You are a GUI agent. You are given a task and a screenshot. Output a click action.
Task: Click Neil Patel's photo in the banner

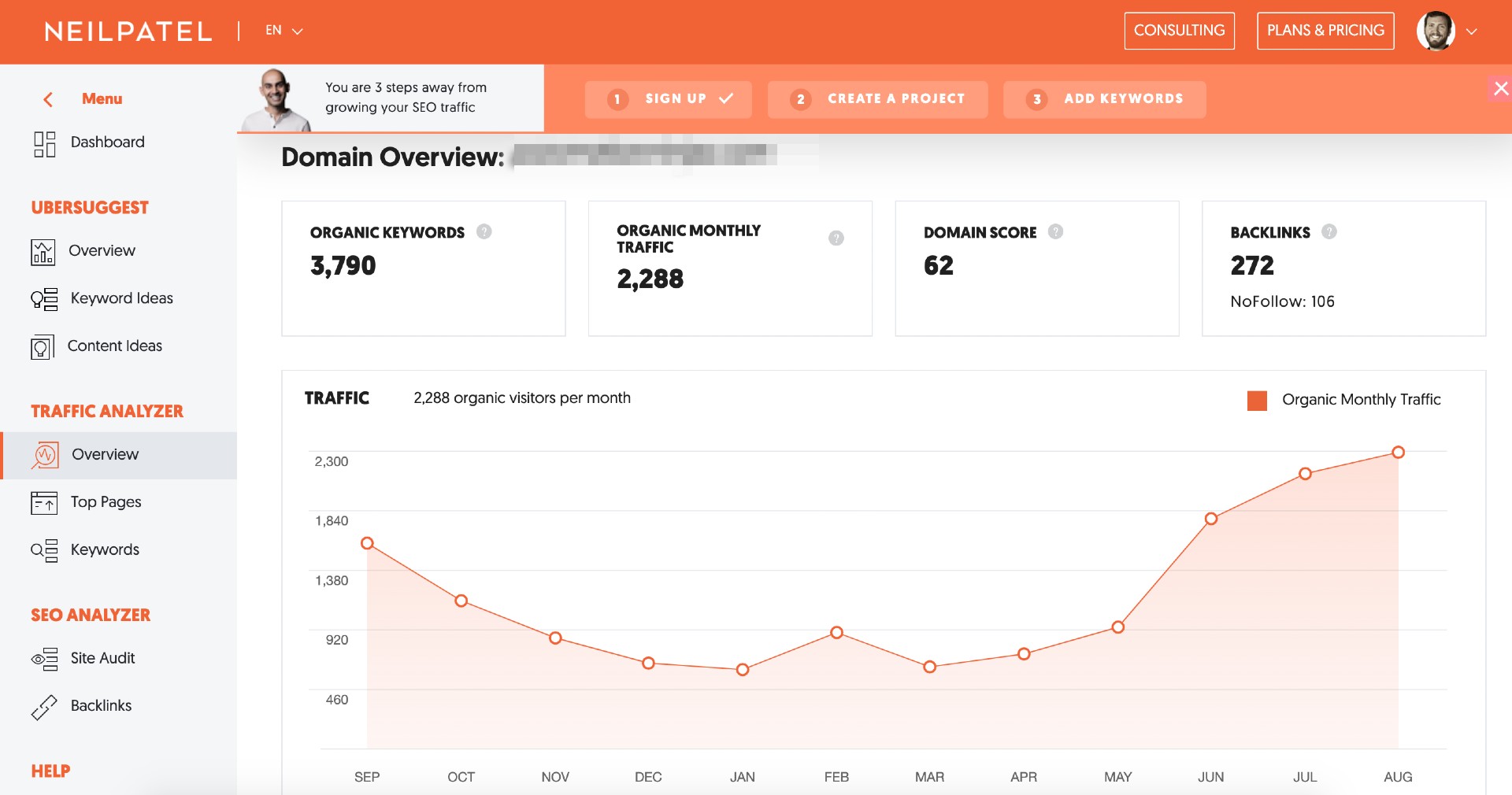pyautogui.click(x=277, y=99)
